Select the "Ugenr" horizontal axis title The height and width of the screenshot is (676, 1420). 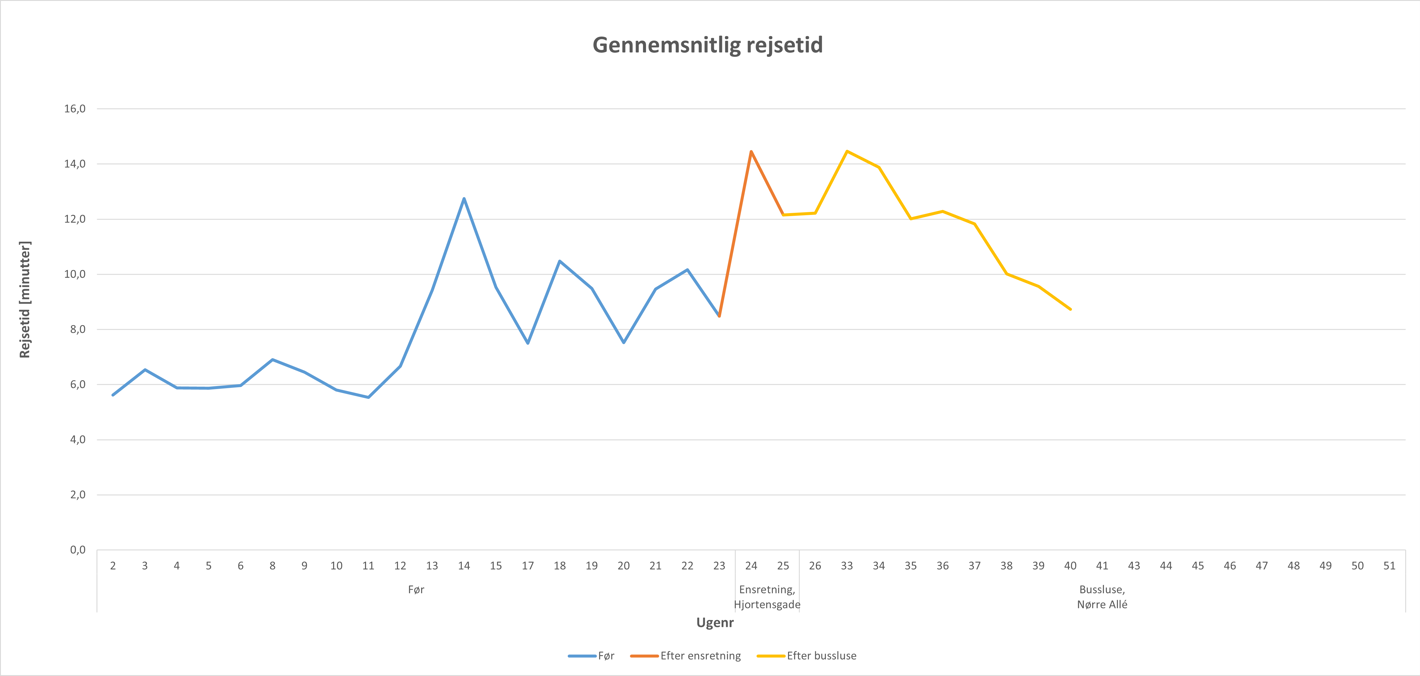tap(715, 622)
